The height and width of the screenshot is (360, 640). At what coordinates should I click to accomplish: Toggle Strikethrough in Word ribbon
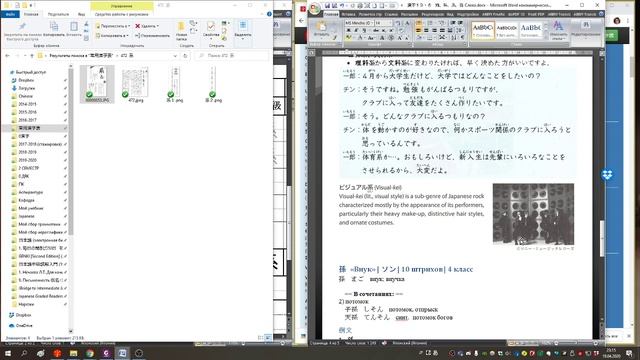pyautogui.click(x=376, y=30)
